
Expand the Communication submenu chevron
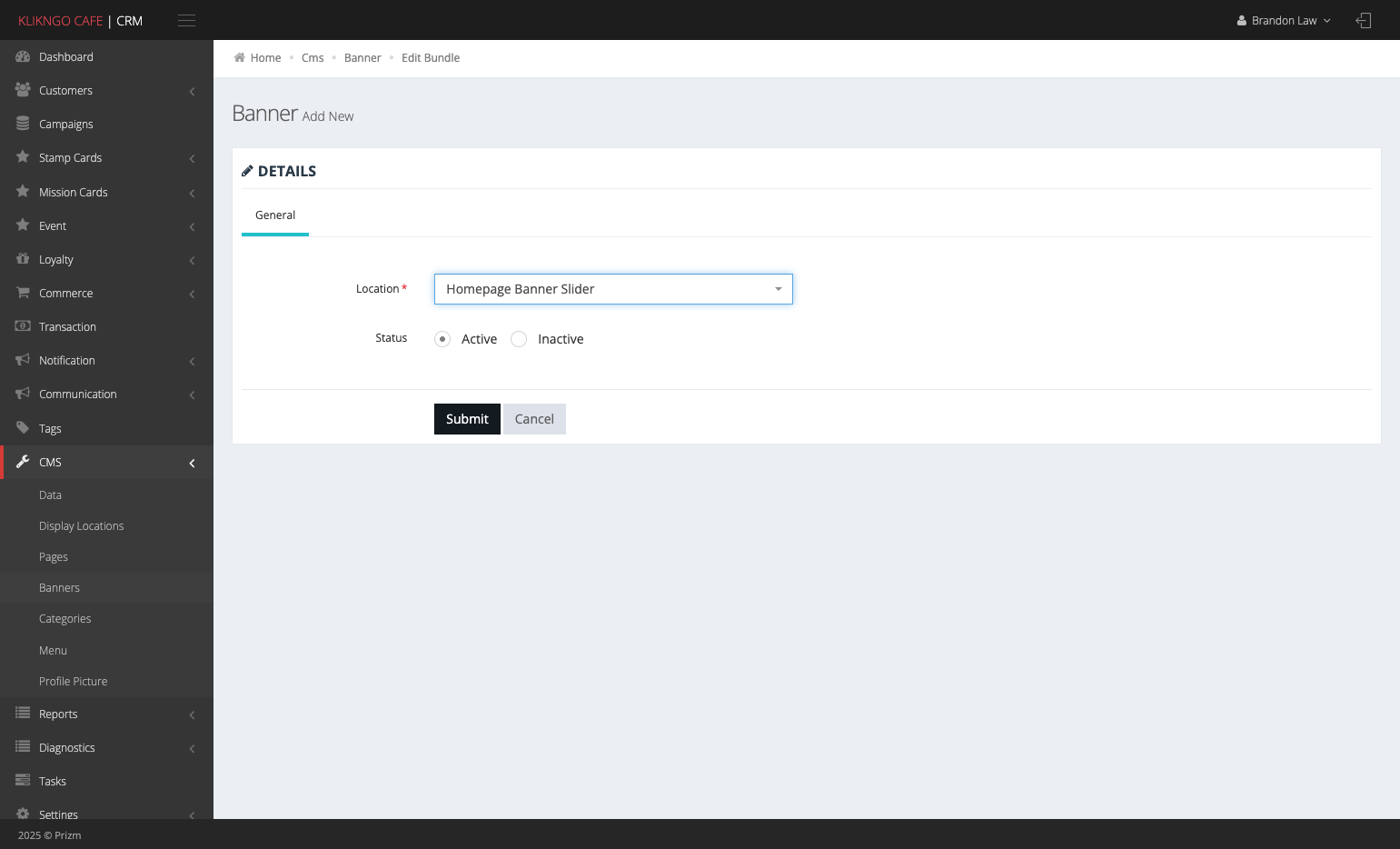click(x=192, y=395)
